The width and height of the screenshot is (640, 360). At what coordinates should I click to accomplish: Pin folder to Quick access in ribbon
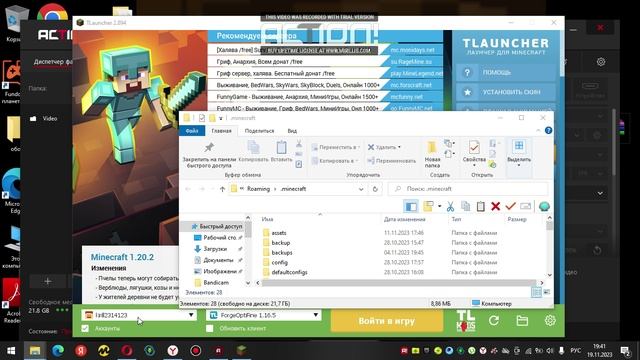pos(209,155)
